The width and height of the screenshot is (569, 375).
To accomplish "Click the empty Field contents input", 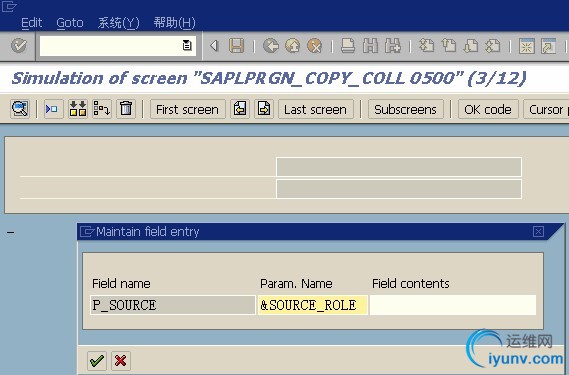I will pos(453,305).
